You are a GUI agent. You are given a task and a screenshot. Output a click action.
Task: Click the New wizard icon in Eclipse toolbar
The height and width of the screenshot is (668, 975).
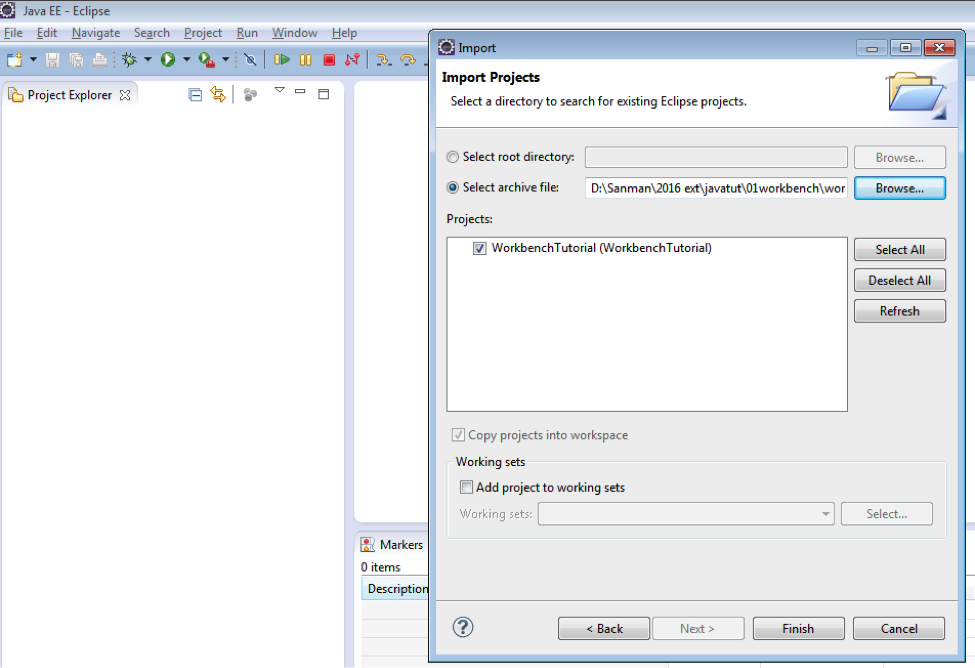point(14,60)
